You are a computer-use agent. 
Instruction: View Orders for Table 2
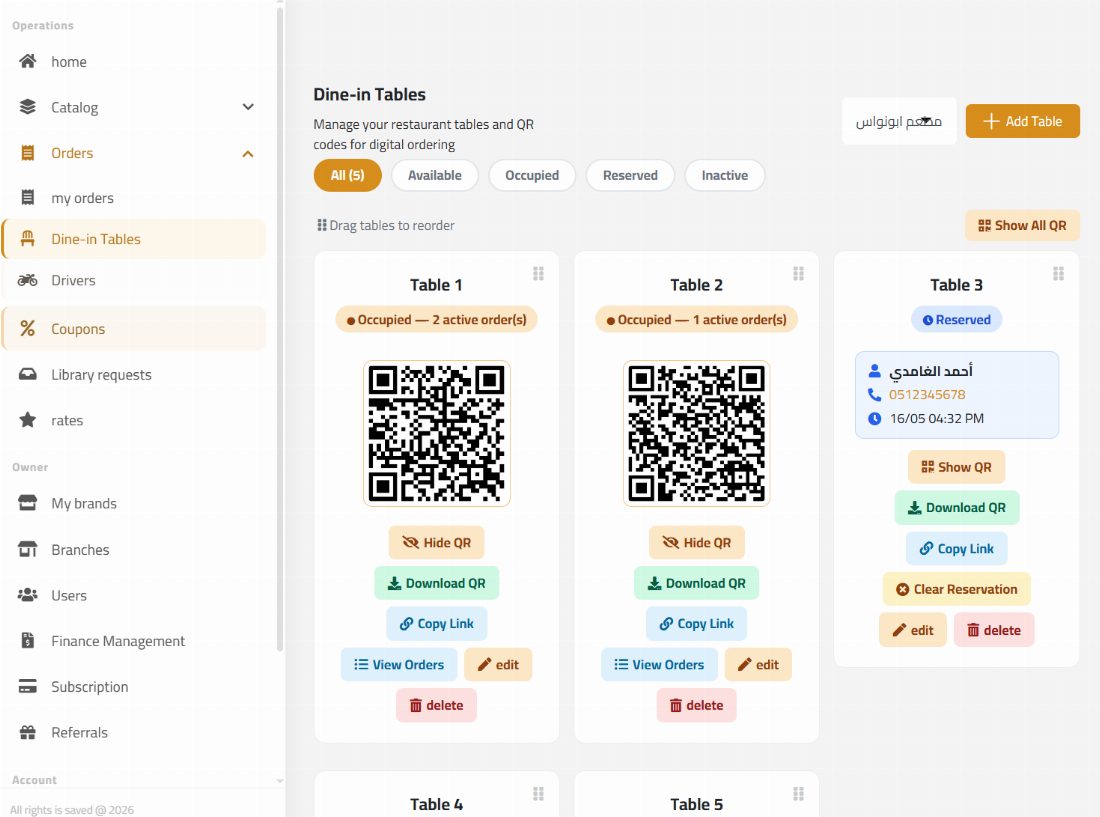pyautogui.click(x=659, y=664)
